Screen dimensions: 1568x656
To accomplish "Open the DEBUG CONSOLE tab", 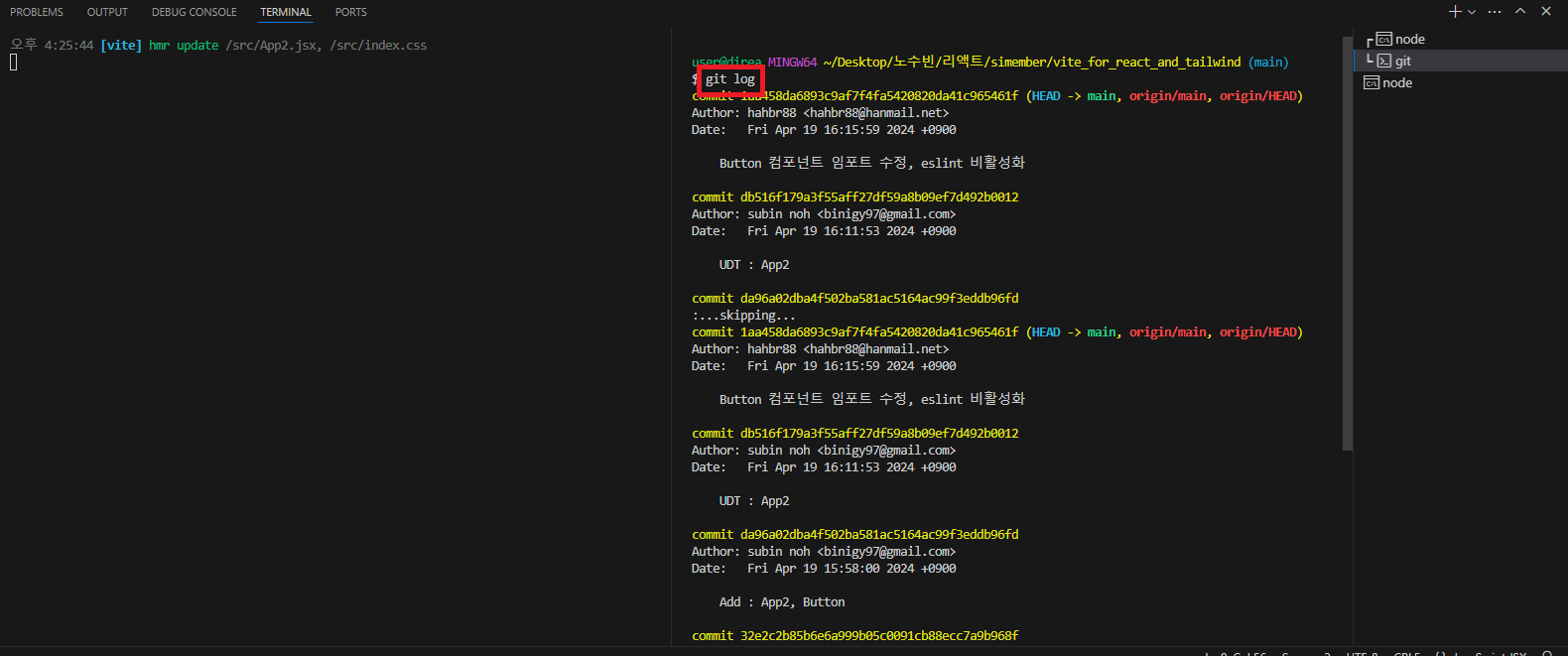I will pyautogui.click(x=195, y=12).
